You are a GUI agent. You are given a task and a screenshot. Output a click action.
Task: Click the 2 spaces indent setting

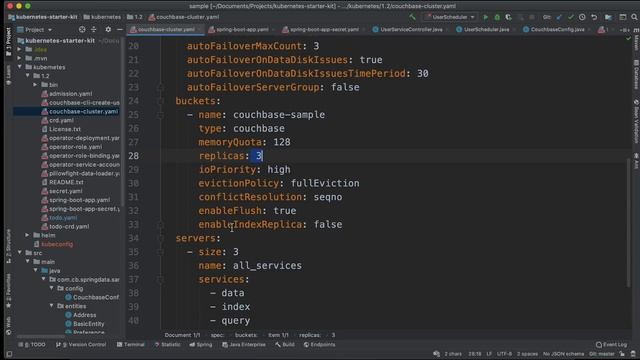527,354
